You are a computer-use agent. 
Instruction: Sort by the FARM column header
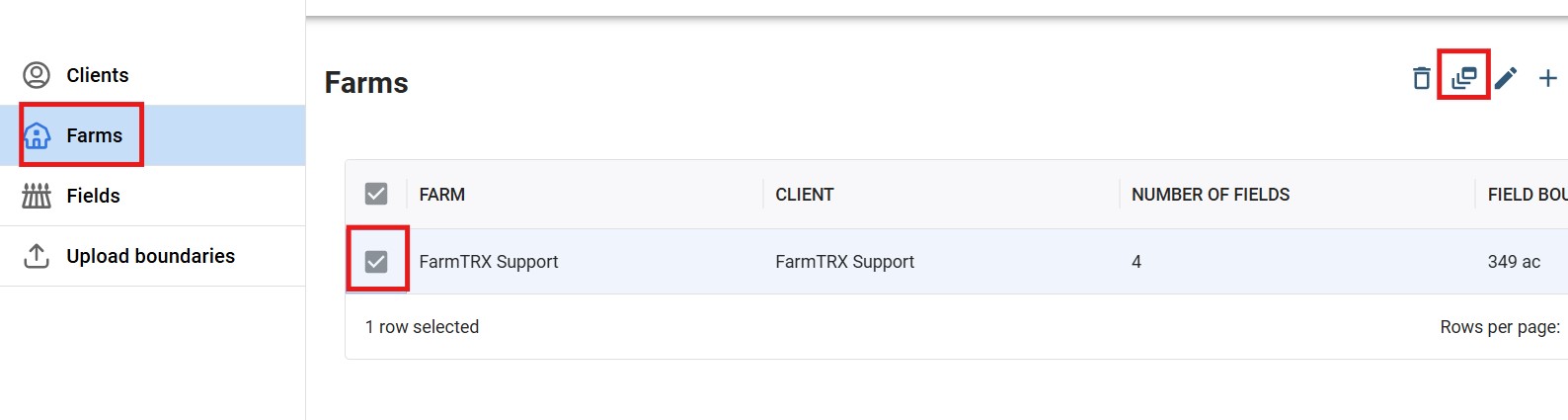[442, 195]
